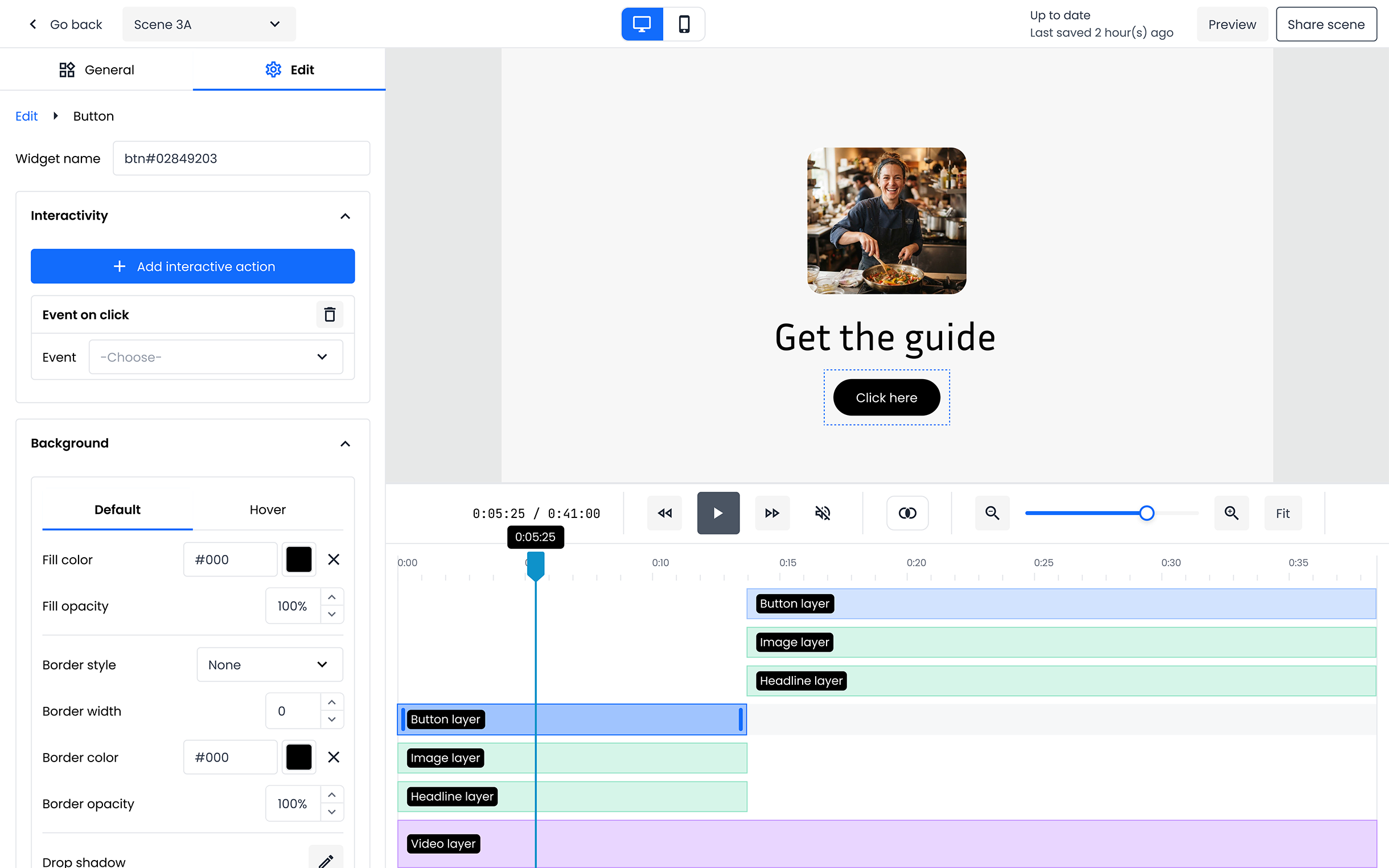1389x868 pixels.
Task: Fit the timeline to view
Action: [x=1283, y=513]
